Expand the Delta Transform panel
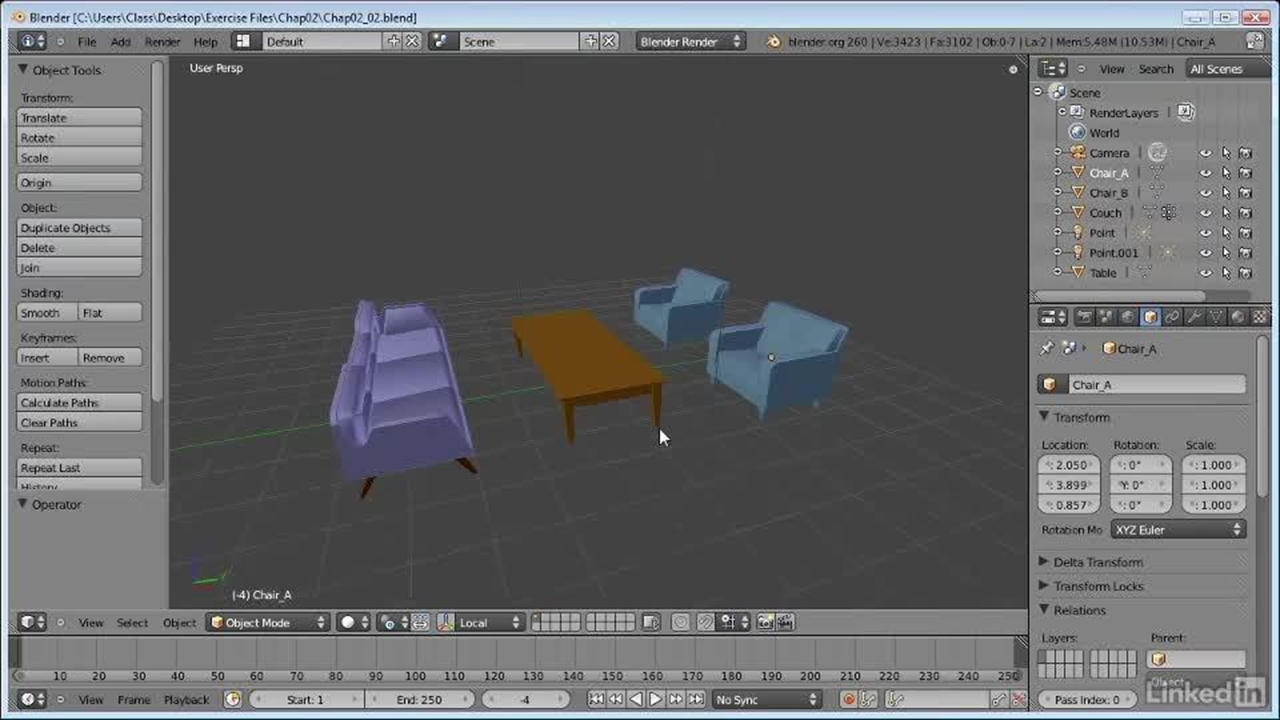This screenshot has height=720, width=1280. click(1097, 562)
